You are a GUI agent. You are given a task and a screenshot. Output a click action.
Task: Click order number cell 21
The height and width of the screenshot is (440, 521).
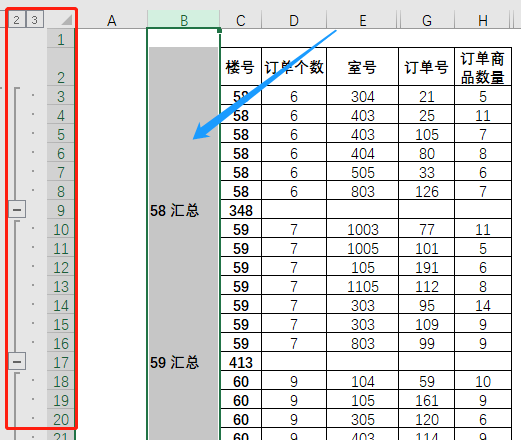point(427,96)
